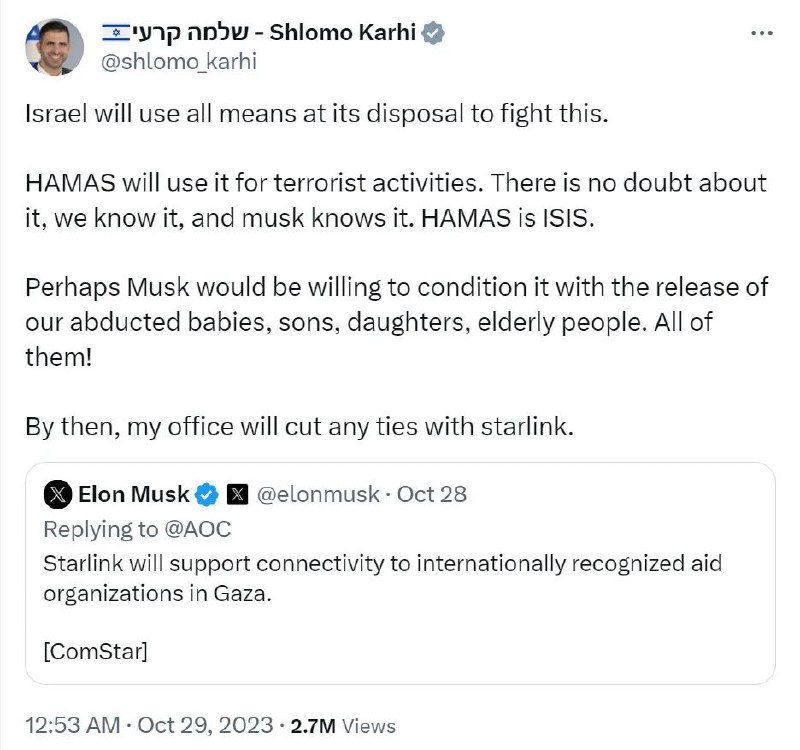
Task: Click the X logo avatar of Elon Musk
Action: coord(61,494)
